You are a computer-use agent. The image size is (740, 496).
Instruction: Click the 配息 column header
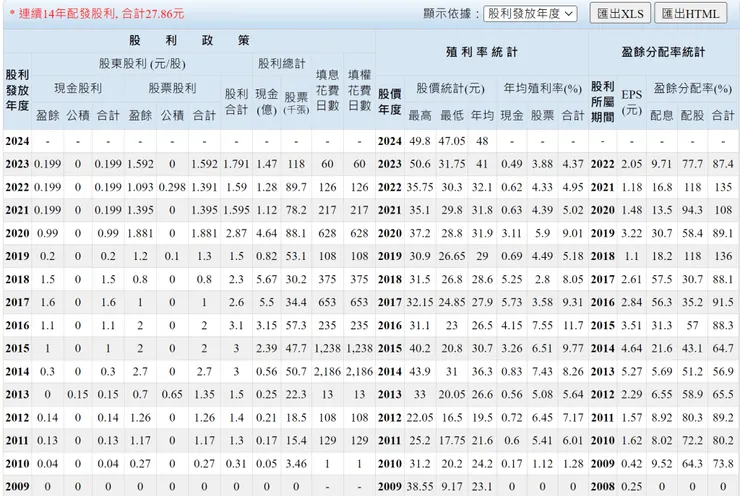[x=662, y=116]
